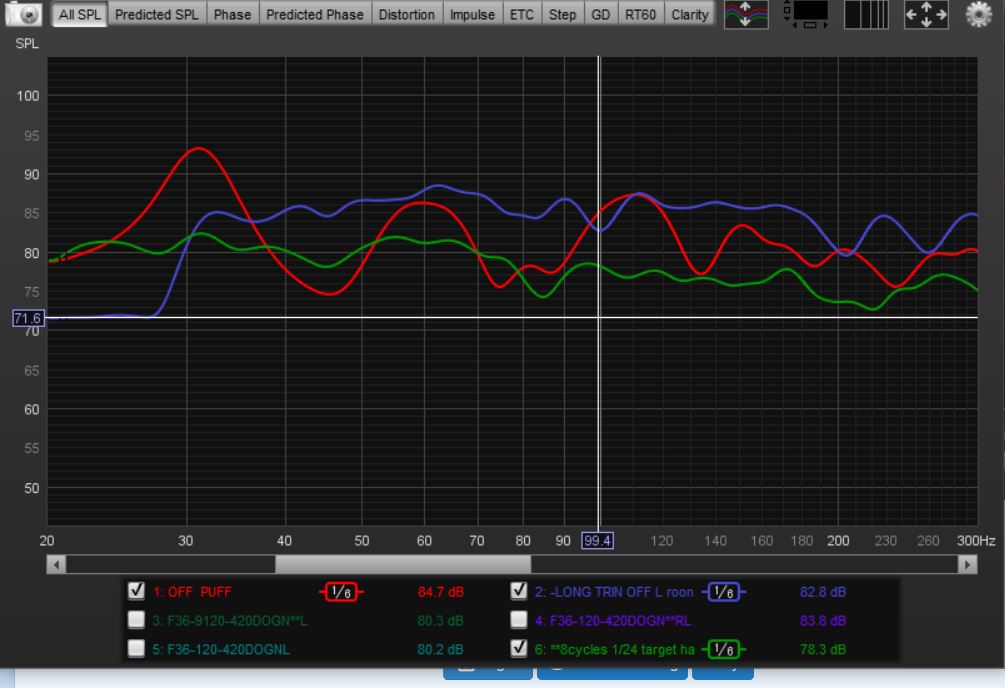Image resolution: width=1005 pixels, height=688 pixels.
Task: Enable the 3: F36-9120-420DOGN**L trace
Action: 138,620
